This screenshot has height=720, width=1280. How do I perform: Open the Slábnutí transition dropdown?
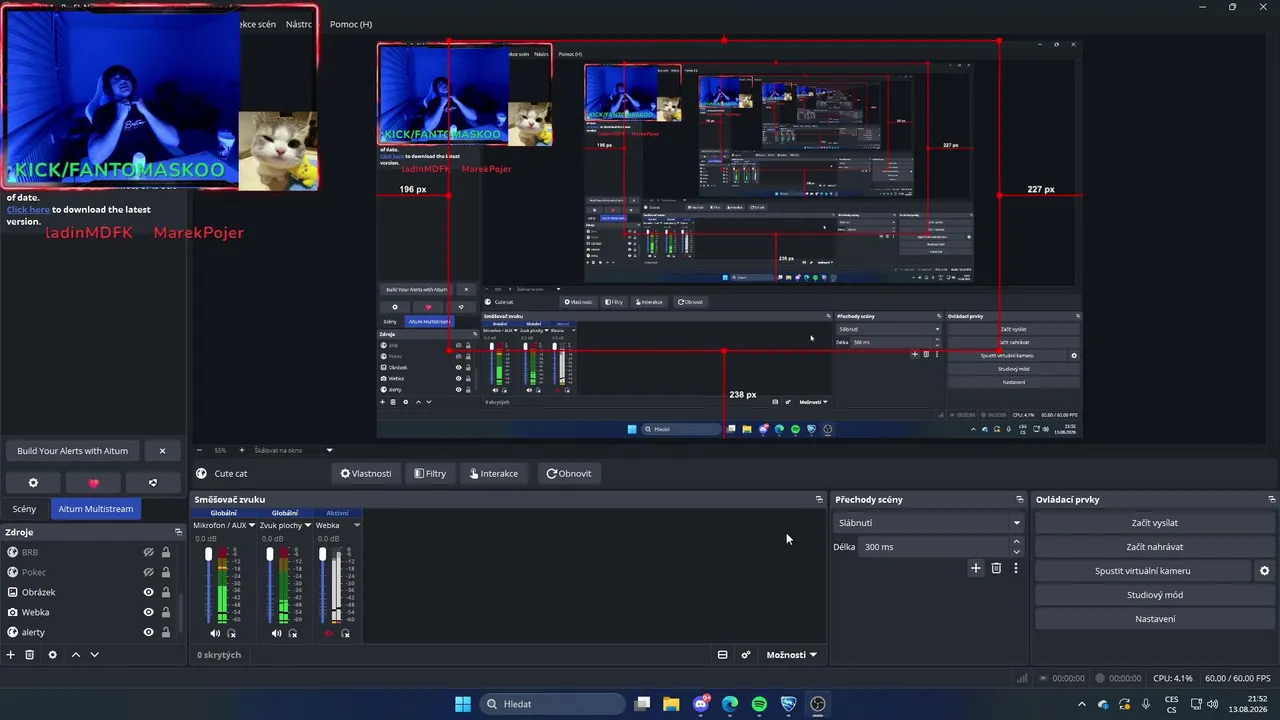[x=929, y=523]
